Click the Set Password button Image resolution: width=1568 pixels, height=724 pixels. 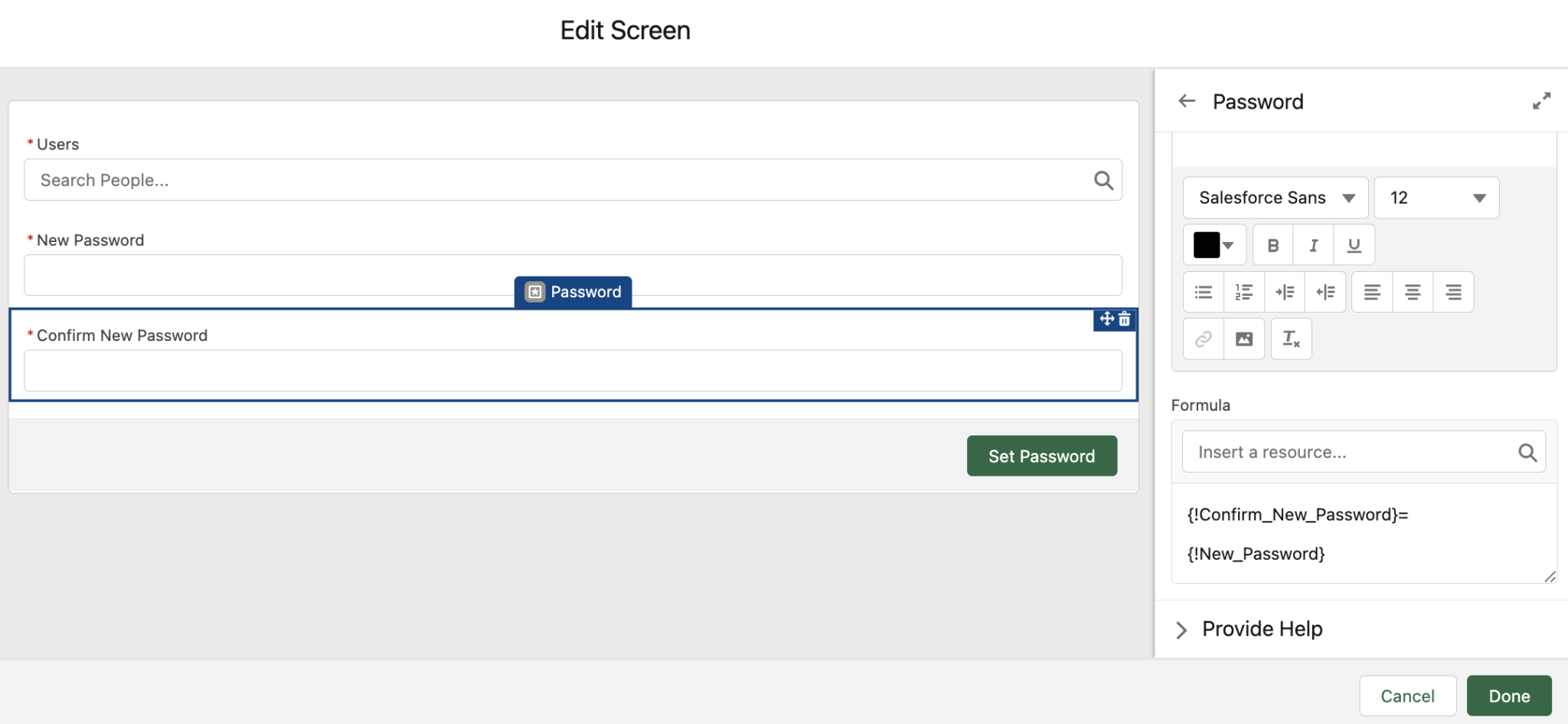(x=1041, y=455)
